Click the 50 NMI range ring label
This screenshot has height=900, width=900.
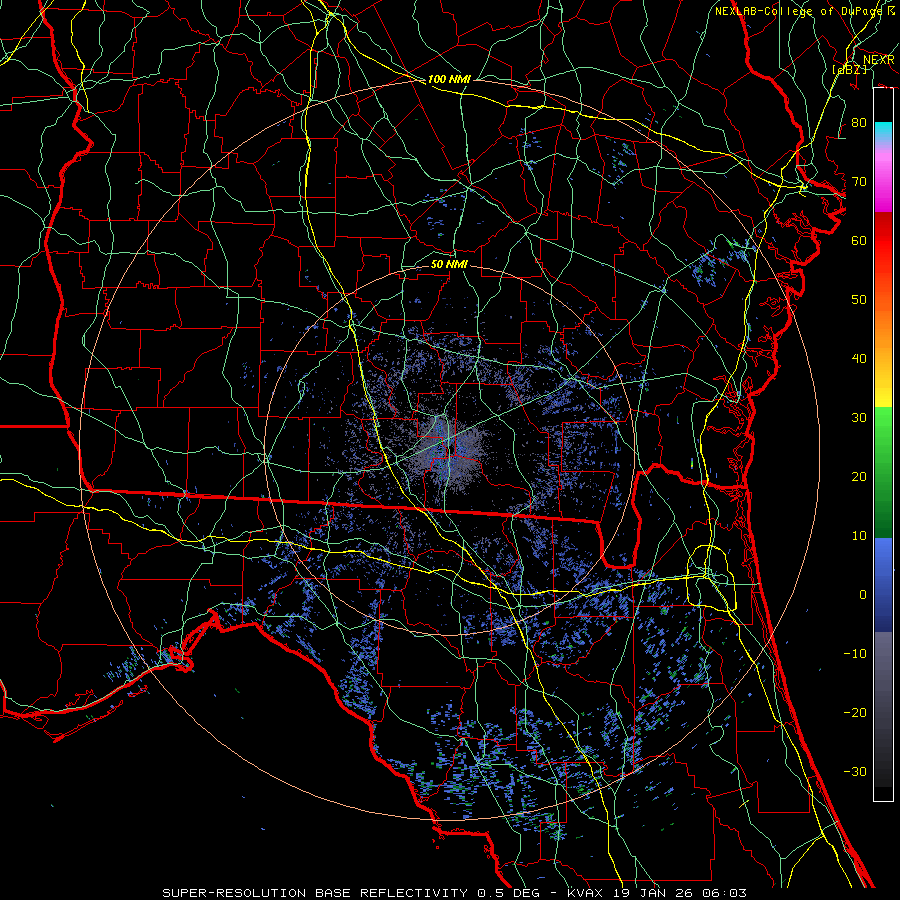[449, 265]
